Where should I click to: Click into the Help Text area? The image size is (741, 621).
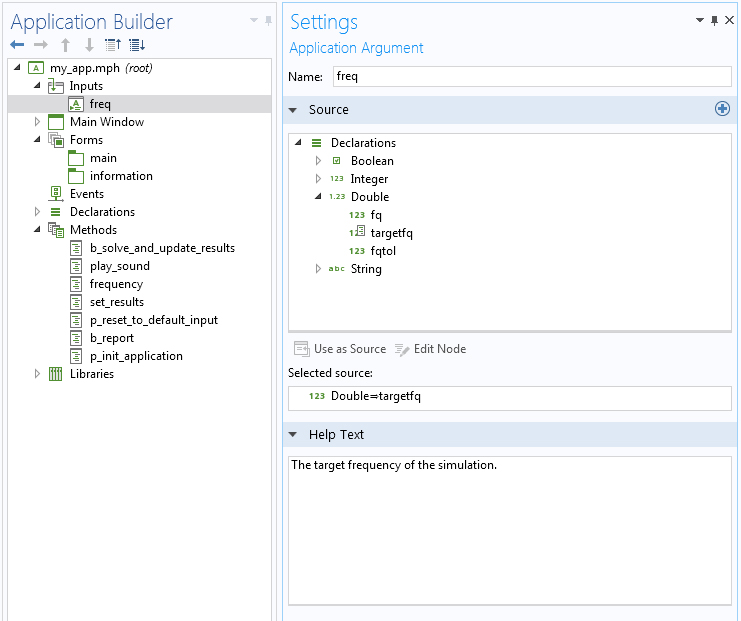(x=510, y=530)
